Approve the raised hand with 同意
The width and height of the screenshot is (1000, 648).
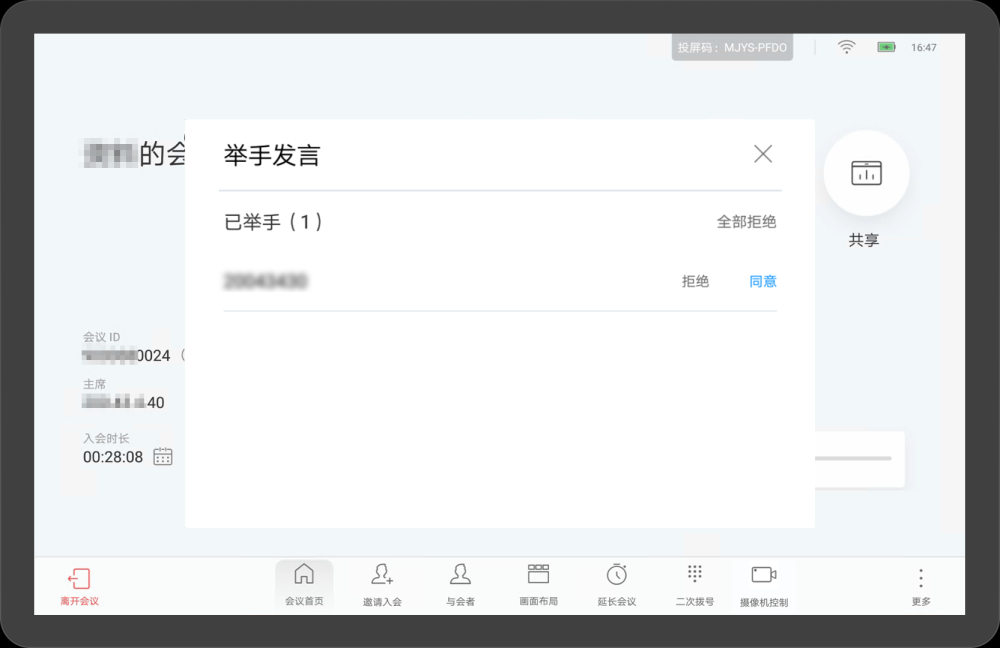coord(763,281)
